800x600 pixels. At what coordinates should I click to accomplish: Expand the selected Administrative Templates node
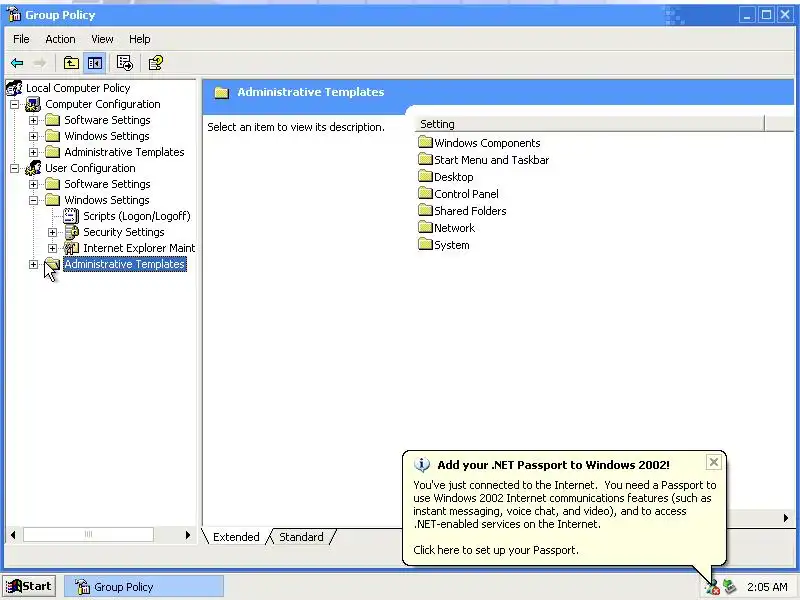[x=33, y=264]
